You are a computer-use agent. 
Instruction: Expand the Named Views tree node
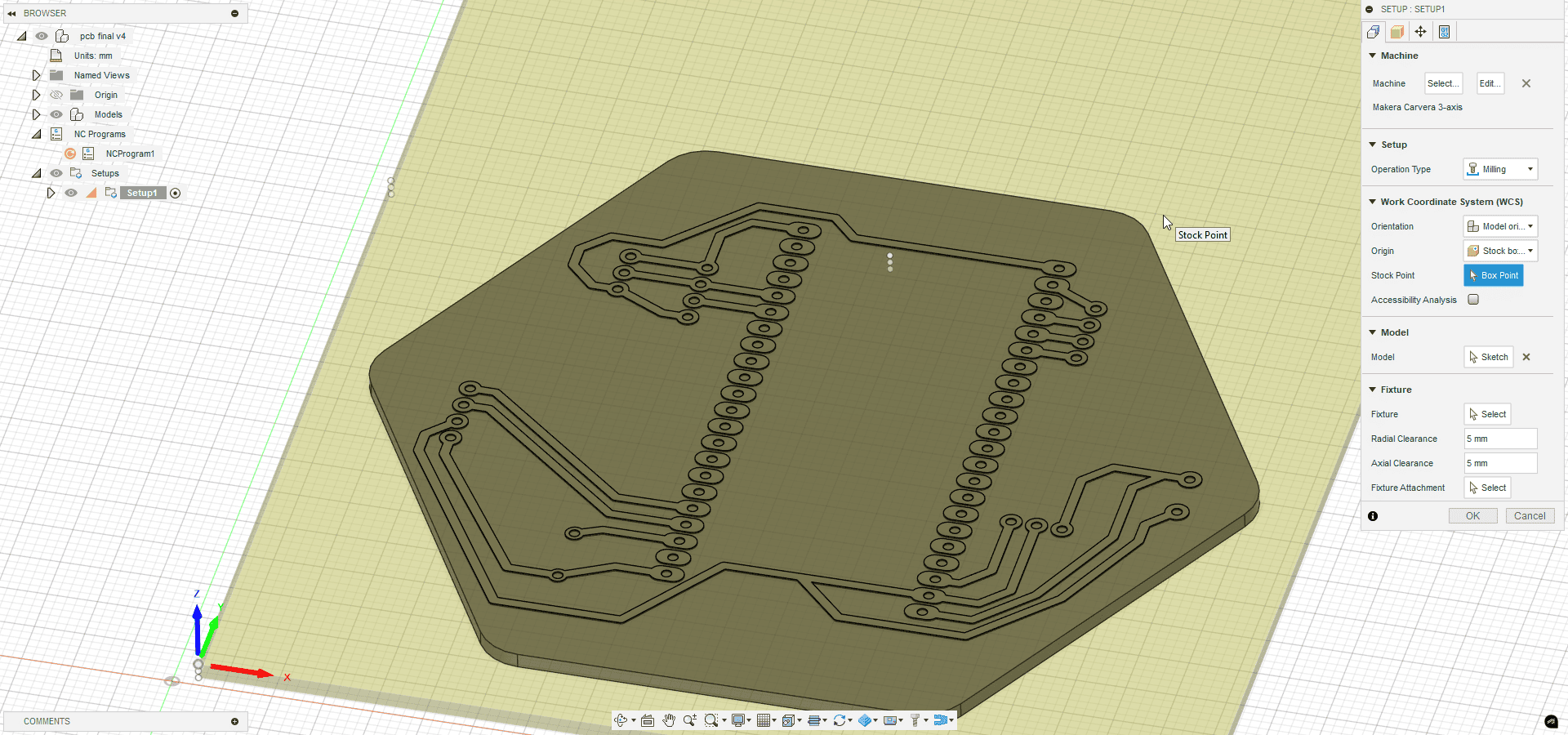coord(36,75)
